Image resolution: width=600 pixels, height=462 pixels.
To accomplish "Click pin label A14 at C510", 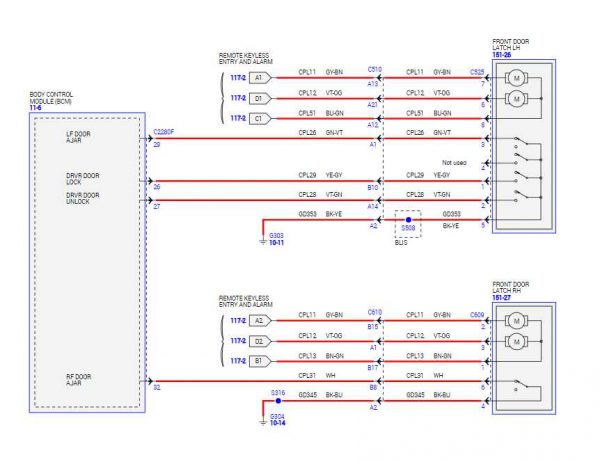I will tap(373, 207).
